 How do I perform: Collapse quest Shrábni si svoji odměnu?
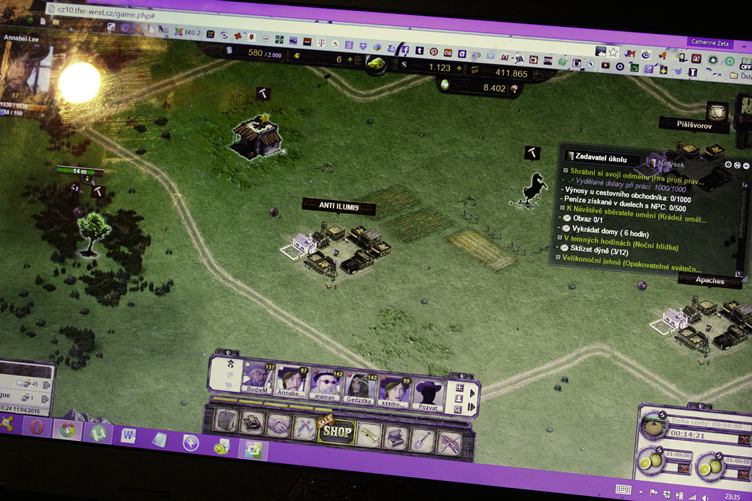pyautogui.click(x=565, y=170)
